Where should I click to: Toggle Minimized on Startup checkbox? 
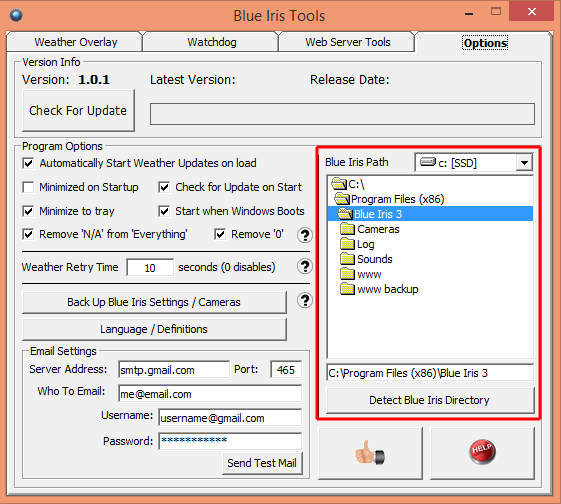click(28, 187)
